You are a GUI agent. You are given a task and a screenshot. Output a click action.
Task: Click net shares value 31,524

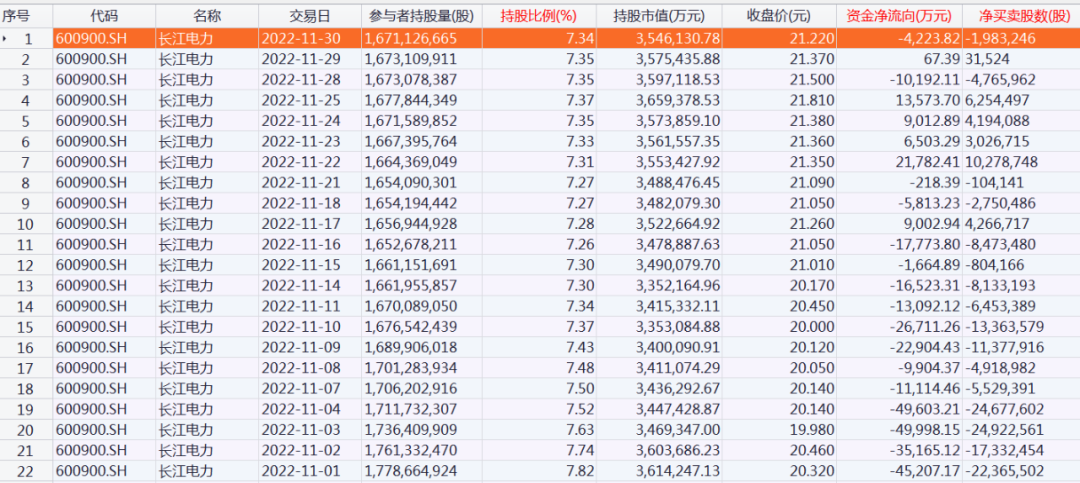click(x=987, y=59)
